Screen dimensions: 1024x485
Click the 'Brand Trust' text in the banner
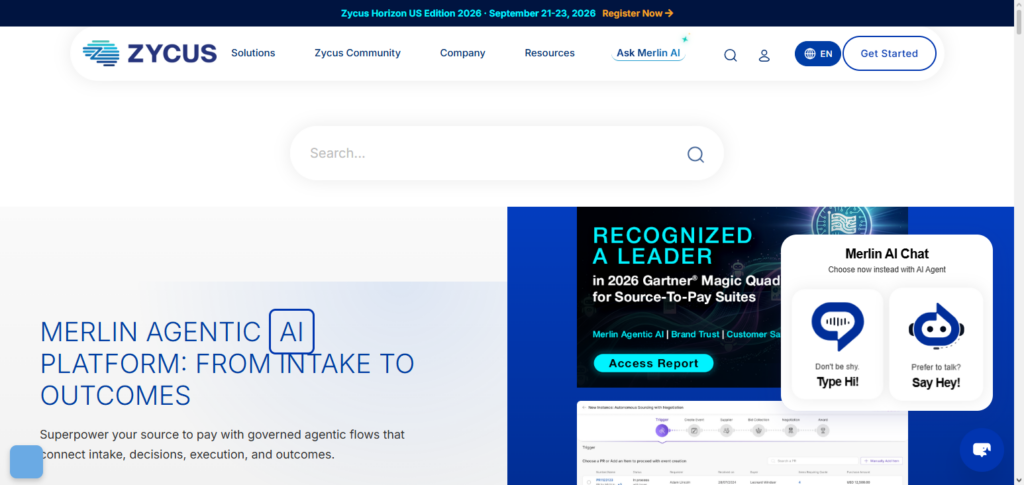695,334
